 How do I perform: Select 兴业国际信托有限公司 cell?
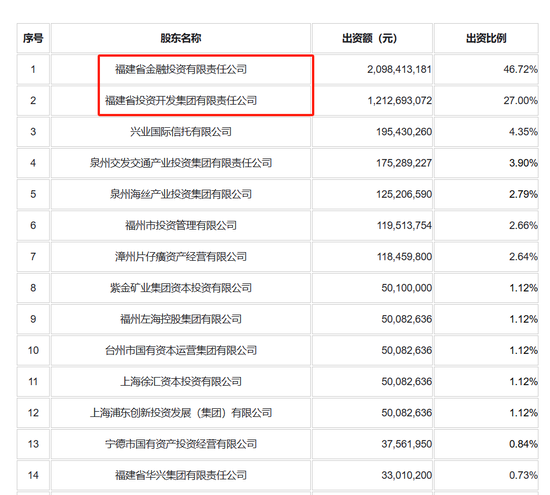click(x=181, y=132)
